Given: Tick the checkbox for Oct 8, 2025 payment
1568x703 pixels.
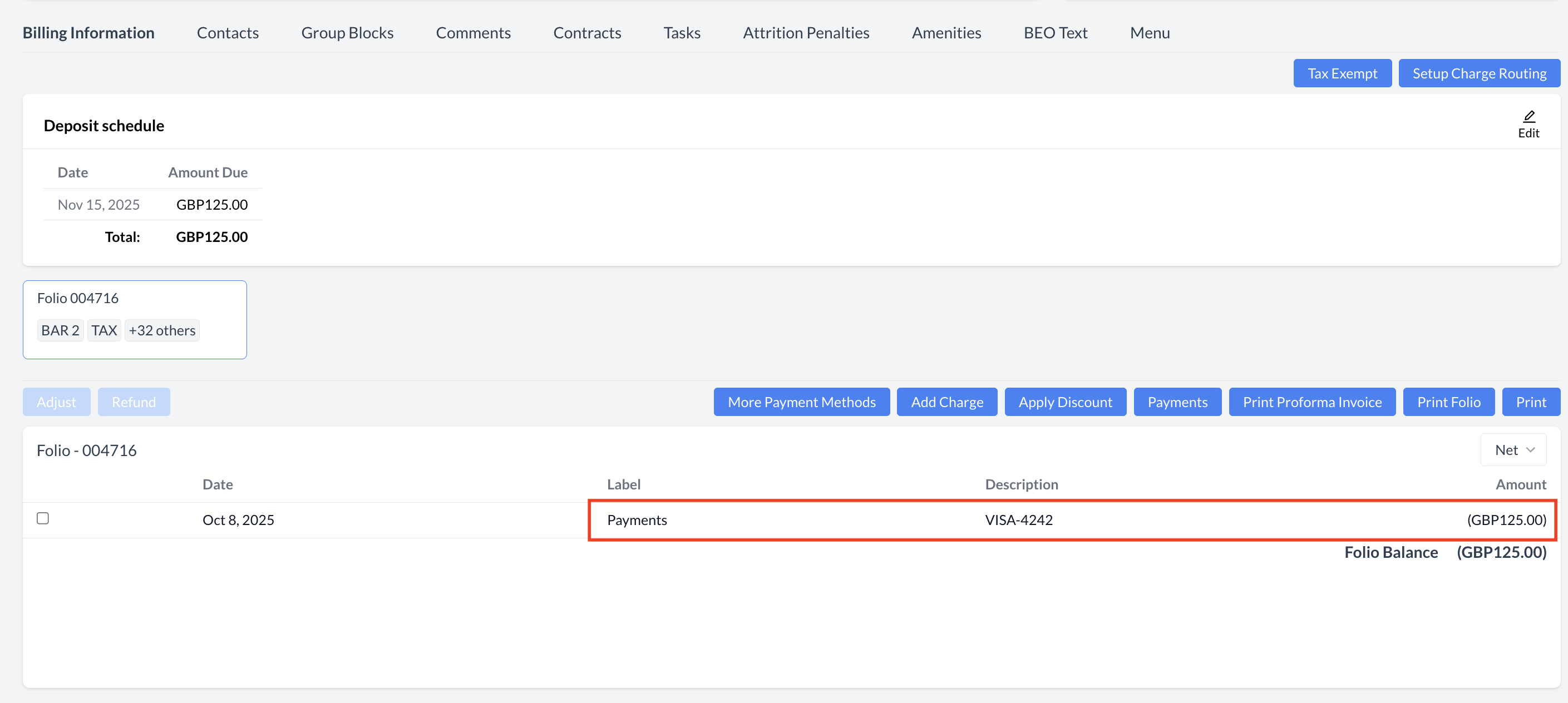Looking at the screenshot, I should point(43,518).
